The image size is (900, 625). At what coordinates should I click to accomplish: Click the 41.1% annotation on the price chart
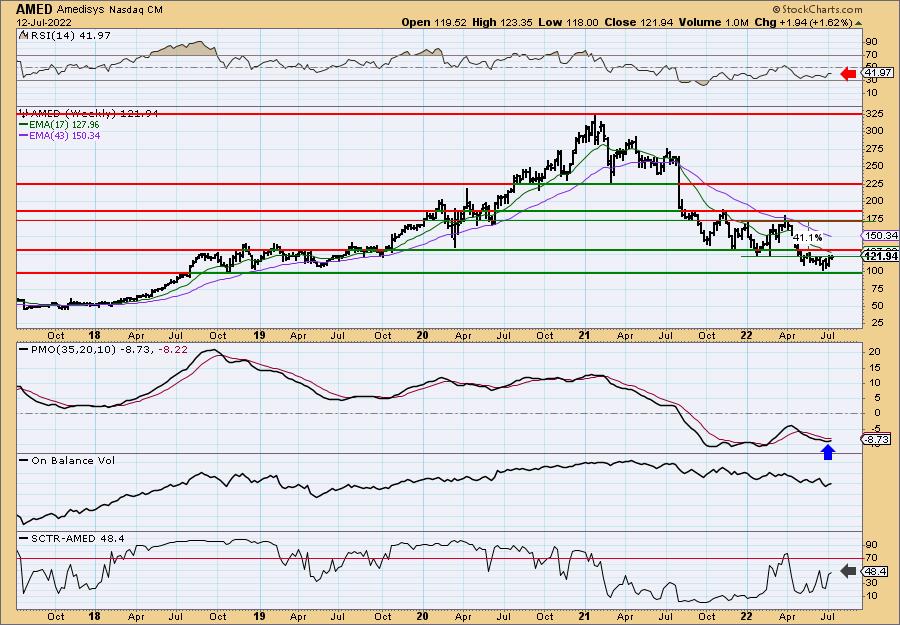(x=808, y=237)
